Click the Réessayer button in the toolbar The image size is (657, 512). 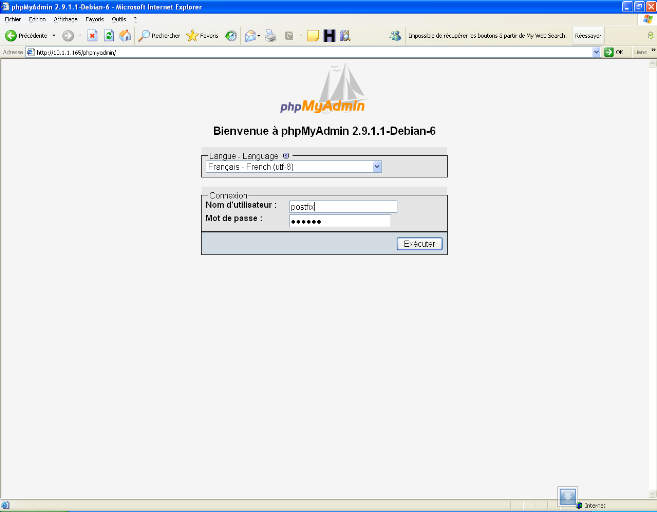(x=588, y=36)
